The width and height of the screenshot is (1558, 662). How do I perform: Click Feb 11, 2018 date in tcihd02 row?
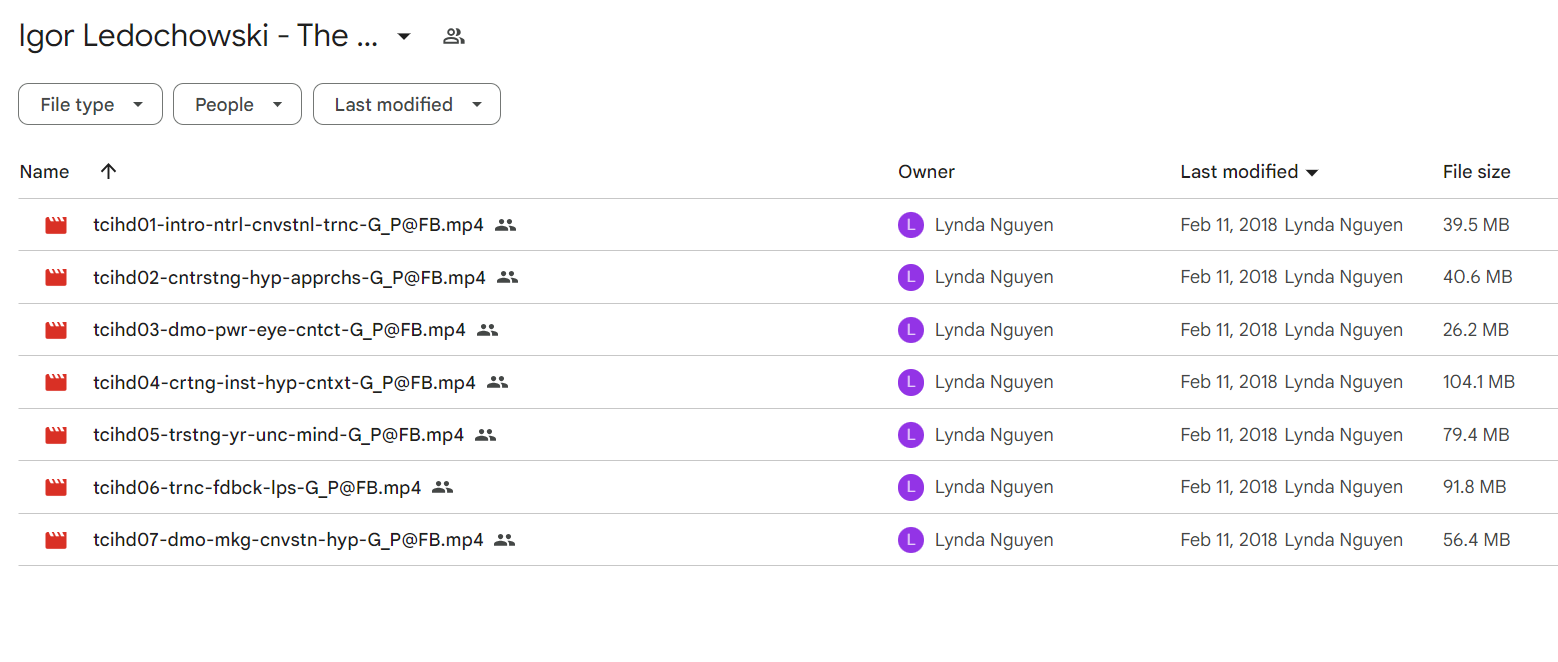pyautogui.click(x=1229, y=277)
